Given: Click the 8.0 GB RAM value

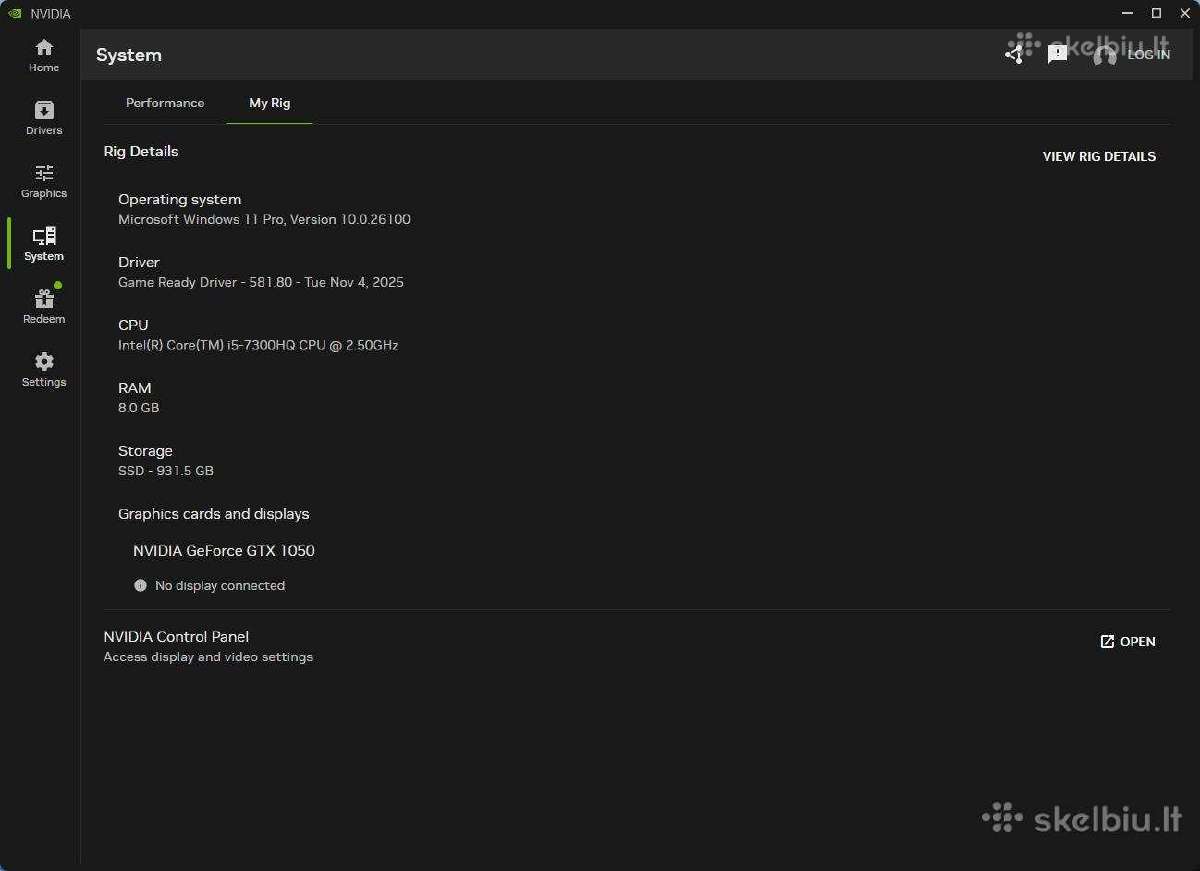Looking at the screenshot, I should 138,408.
